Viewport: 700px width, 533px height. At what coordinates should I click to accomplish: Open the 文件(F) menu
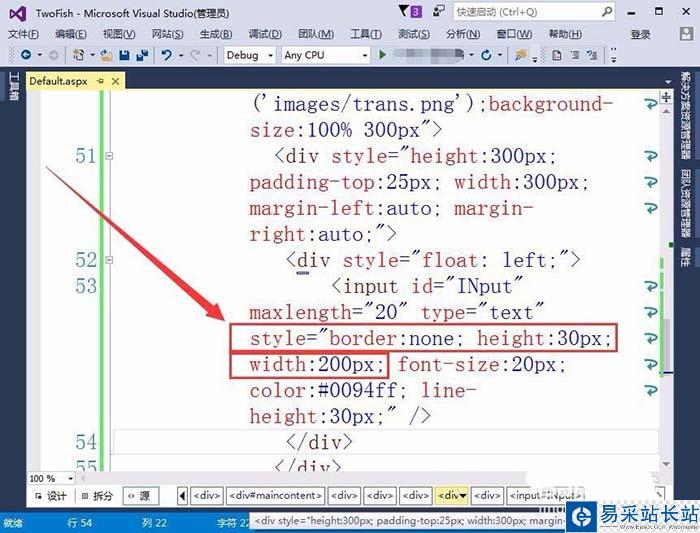coord(23,34)
